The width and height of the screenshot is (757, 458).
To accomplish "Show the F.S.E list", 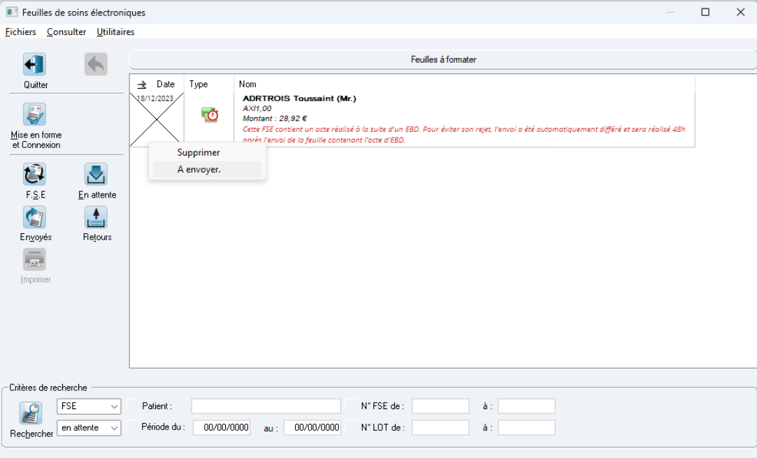I will (34, 175).
